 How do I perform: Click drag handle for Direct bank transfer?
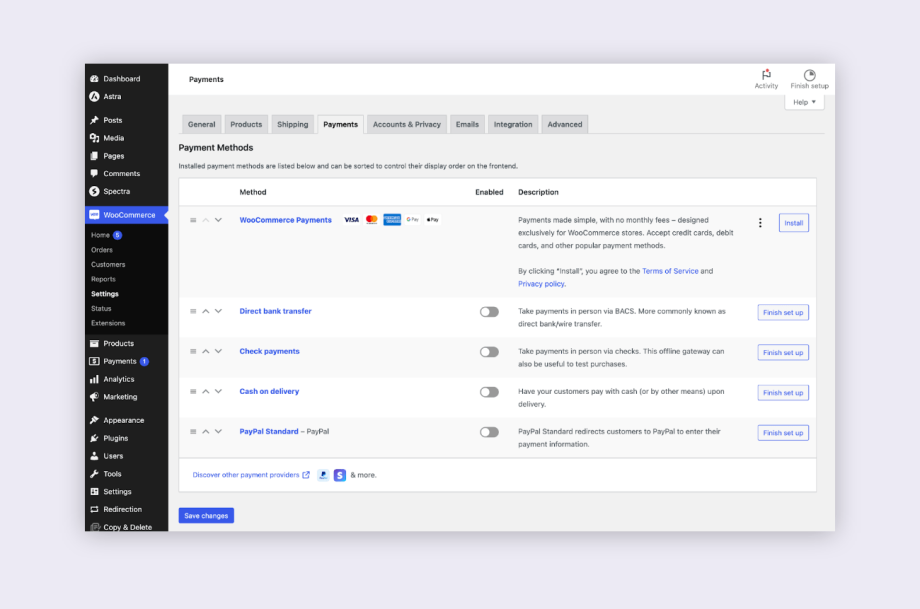pyautogui.click(x=193, y=311)
